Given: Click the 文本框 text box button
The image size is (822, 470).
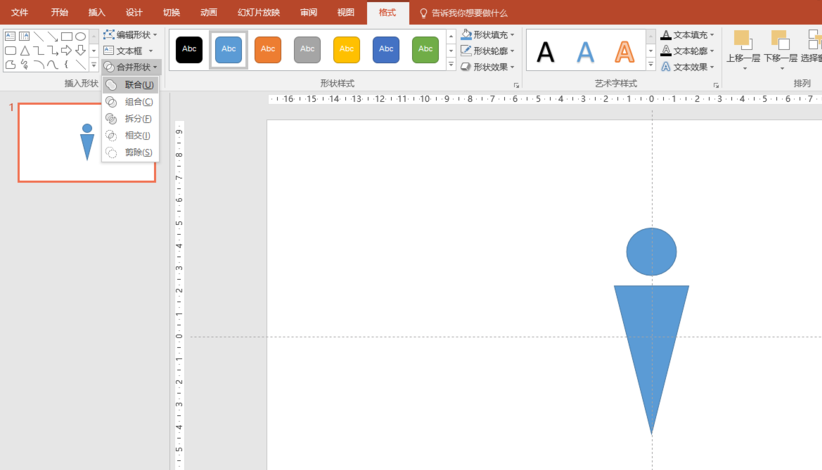Looking at the screenshot, I should [x=129, y=51].
